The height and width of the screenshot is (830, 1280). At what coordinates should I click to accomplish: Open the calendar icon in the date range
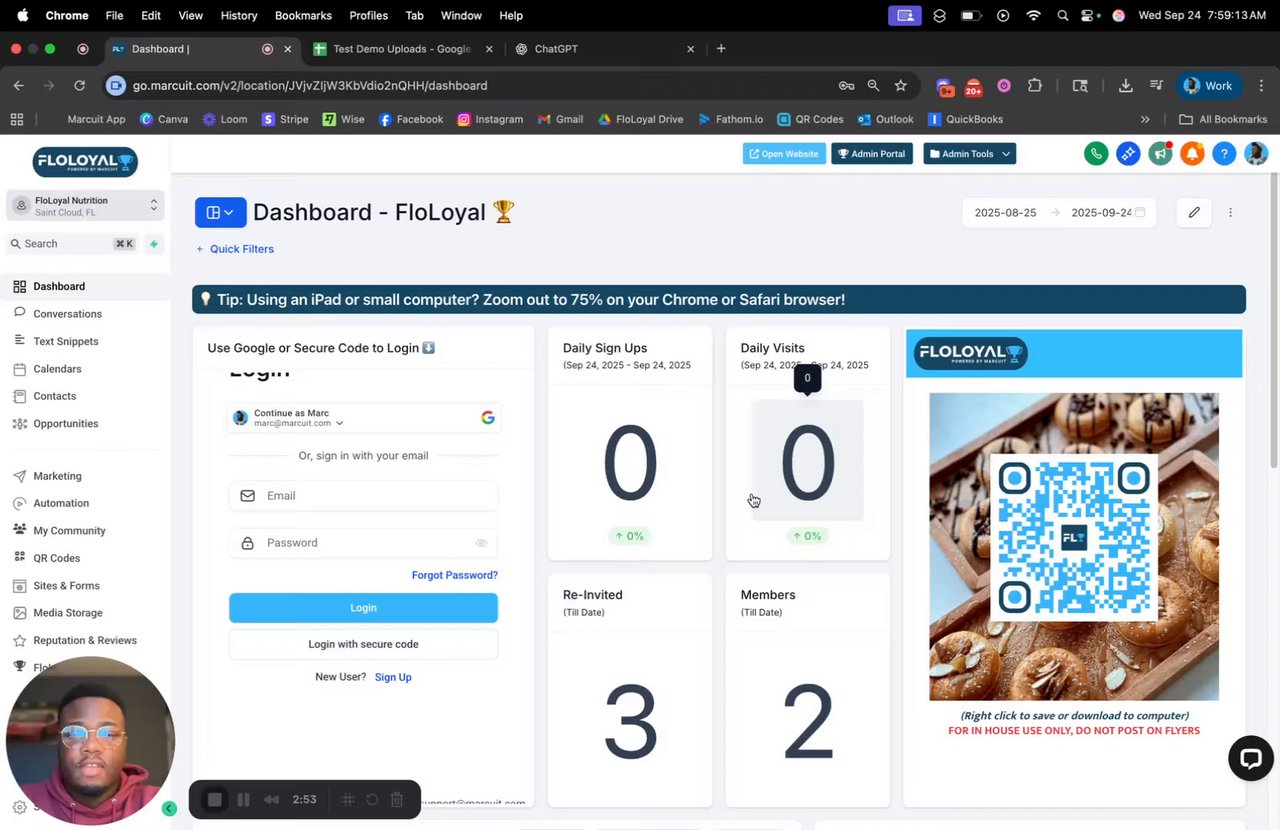point(1140,212)
